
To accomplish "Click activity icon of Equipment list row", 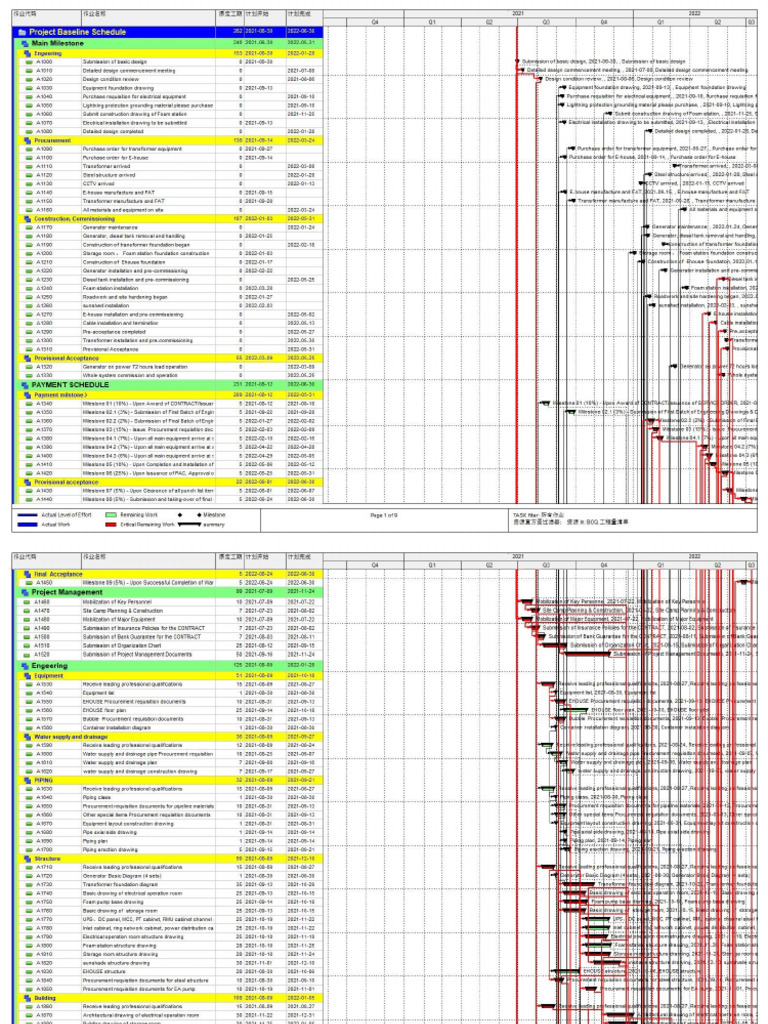I will coord(29,693).
